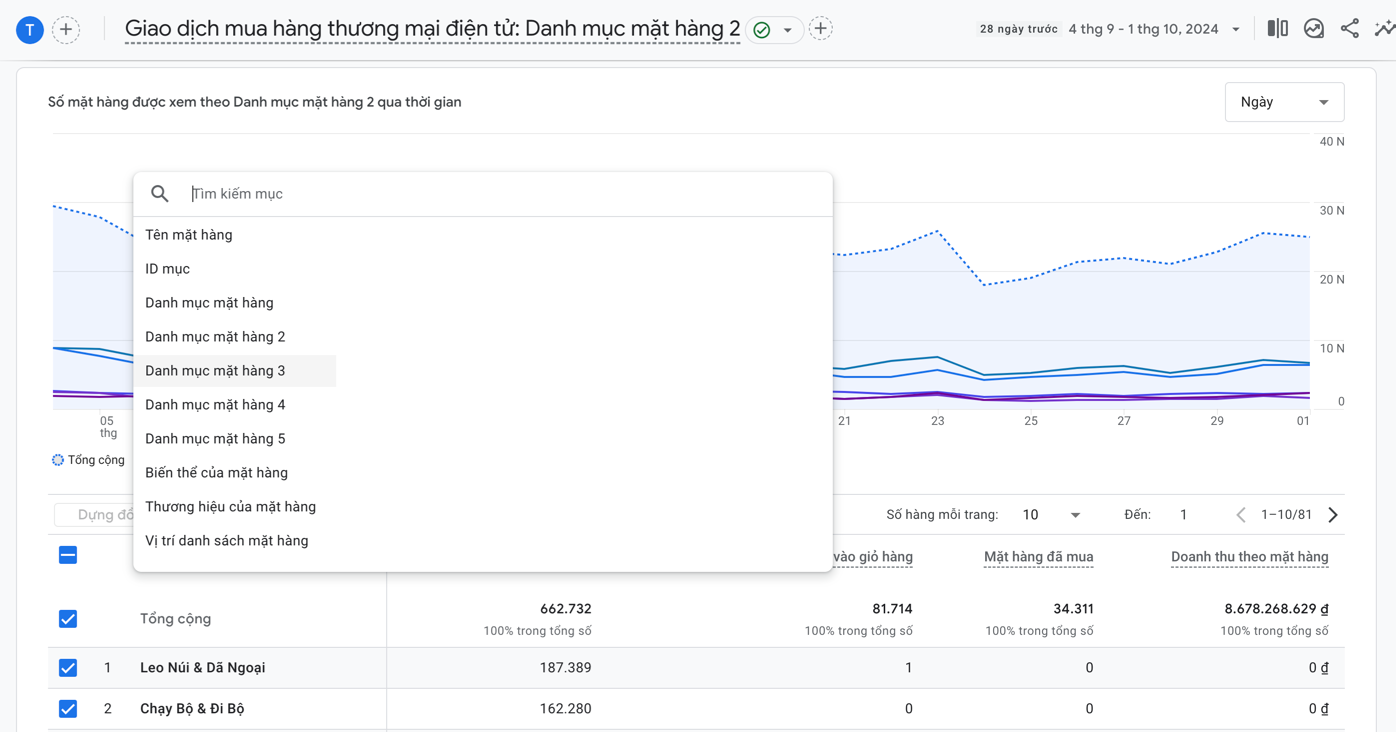Uncheck the Tổng cộng row checkbox

coord(68,619)
